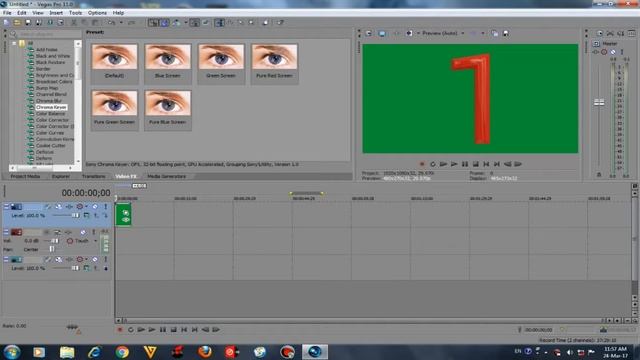
Task: Open the preview Project Video Properties icon
Action: [369, 33]
